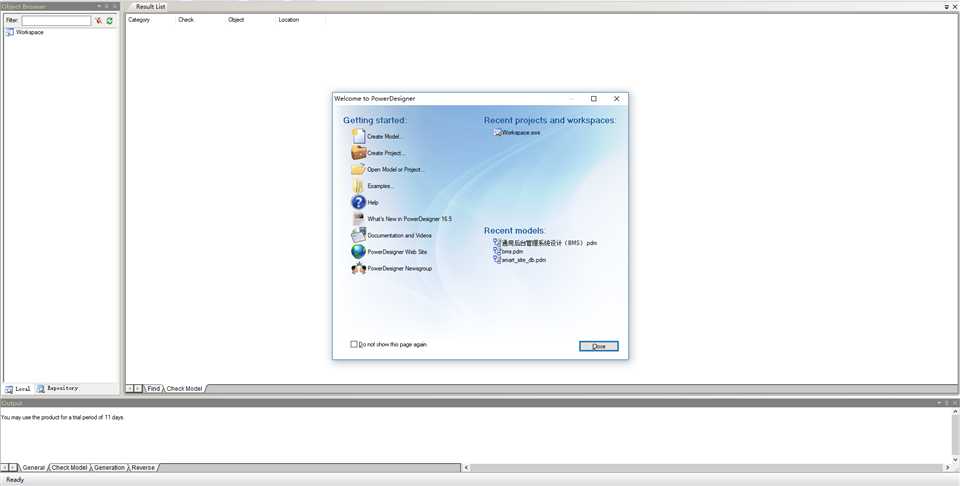960x486 pixels.
Task: Click the green refresh filter icon
Action: 110,21
